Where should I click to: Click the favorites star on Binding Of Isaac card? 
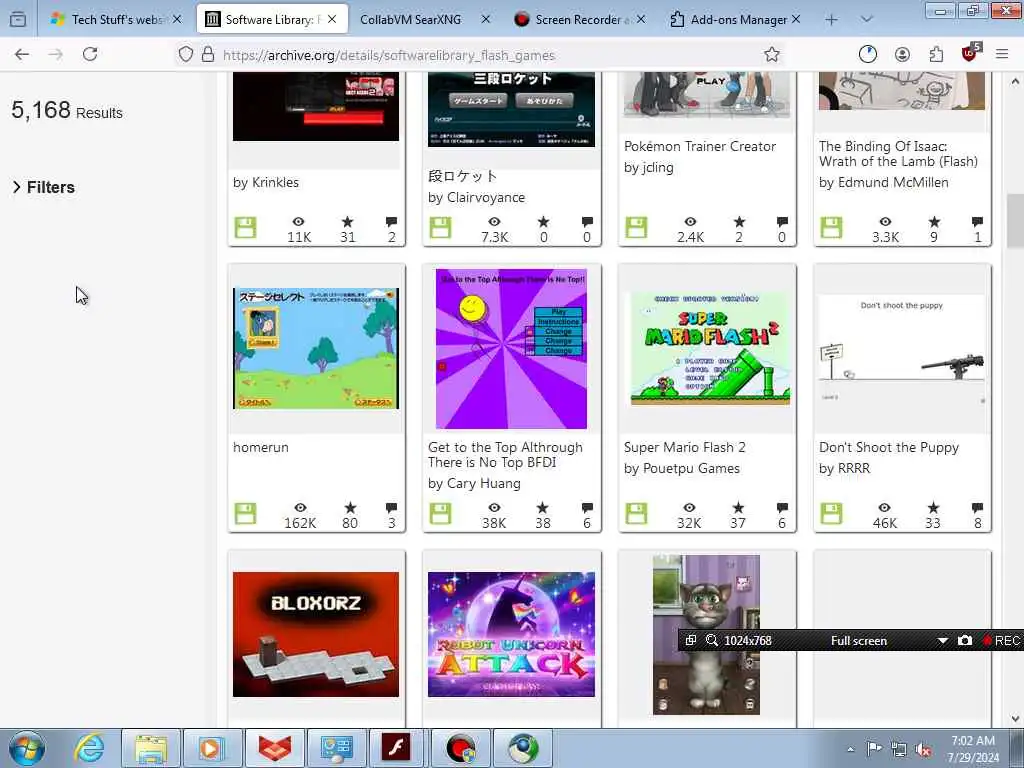click(934, 221)
